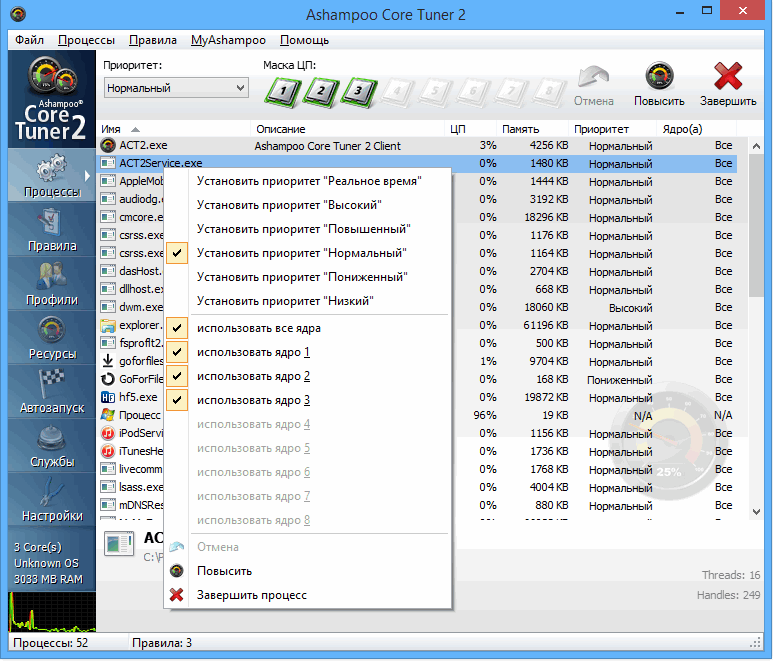The height and width of the screenshot is (661, 773).
Task: Click the process list scrollbar thumb
Action: (756, 225)
